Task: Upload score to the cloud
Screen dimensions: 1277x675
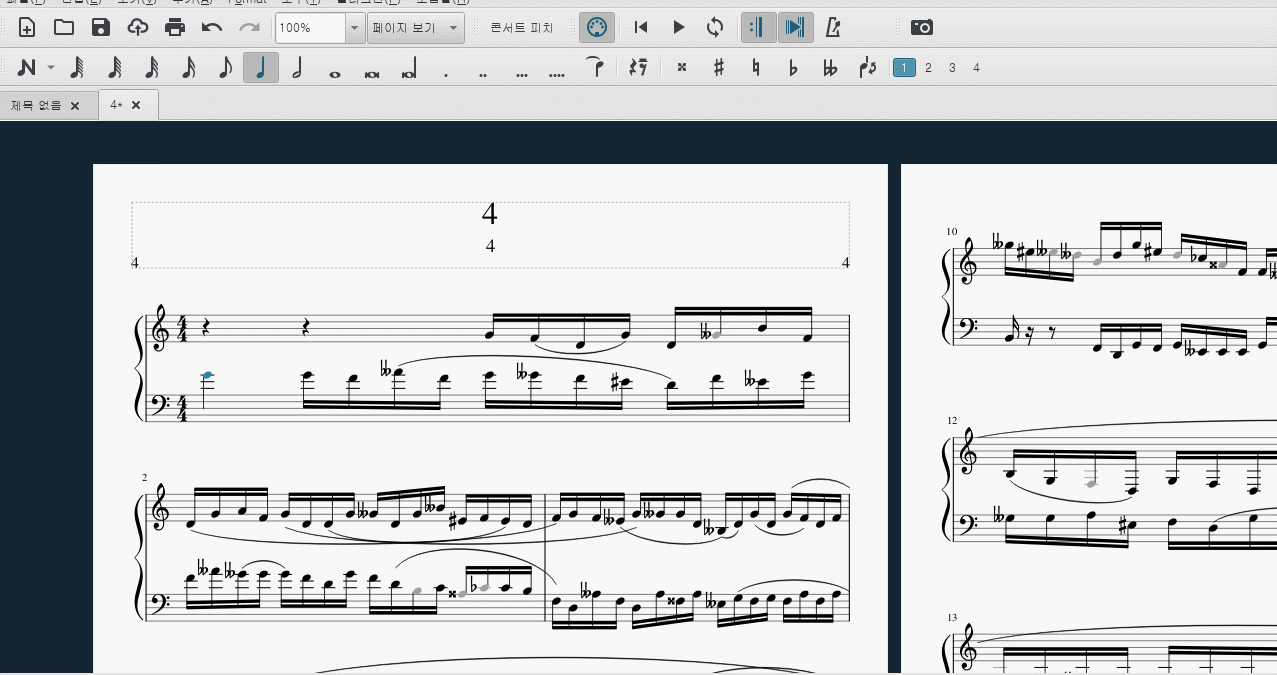Action: coord(138,27)
